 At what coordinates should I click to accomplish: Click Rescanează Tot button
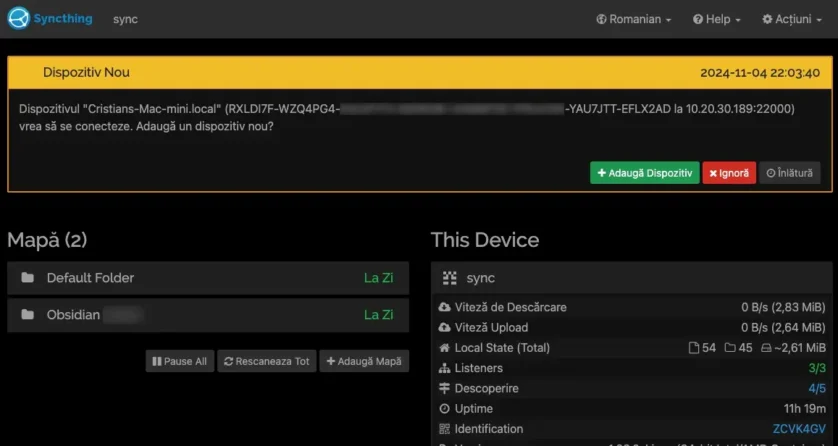266,361
